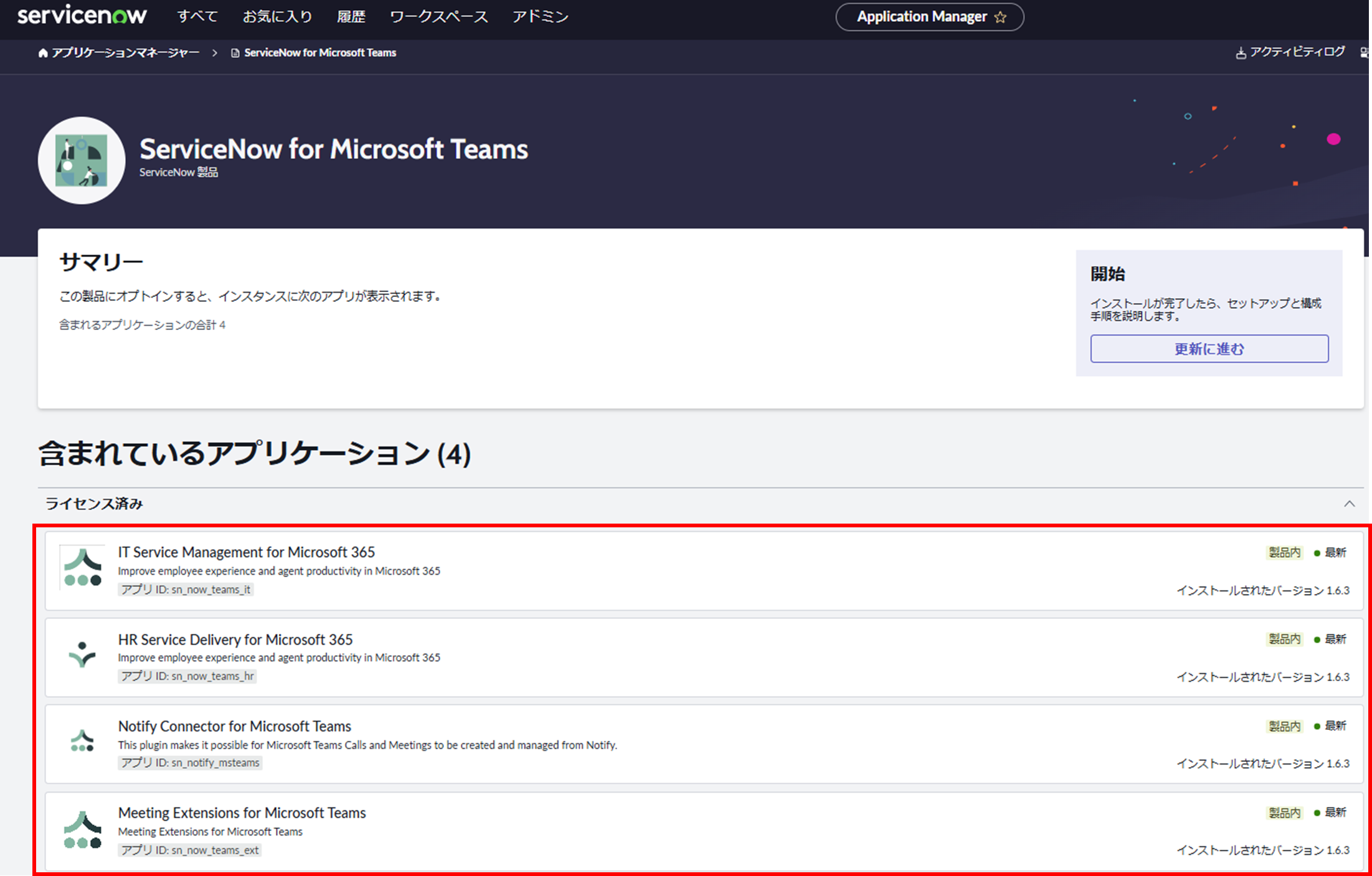This screenshot has width=1372, height=876.
Task: Click the IT Service Management app icon
Action: click(x=82, y=567)
